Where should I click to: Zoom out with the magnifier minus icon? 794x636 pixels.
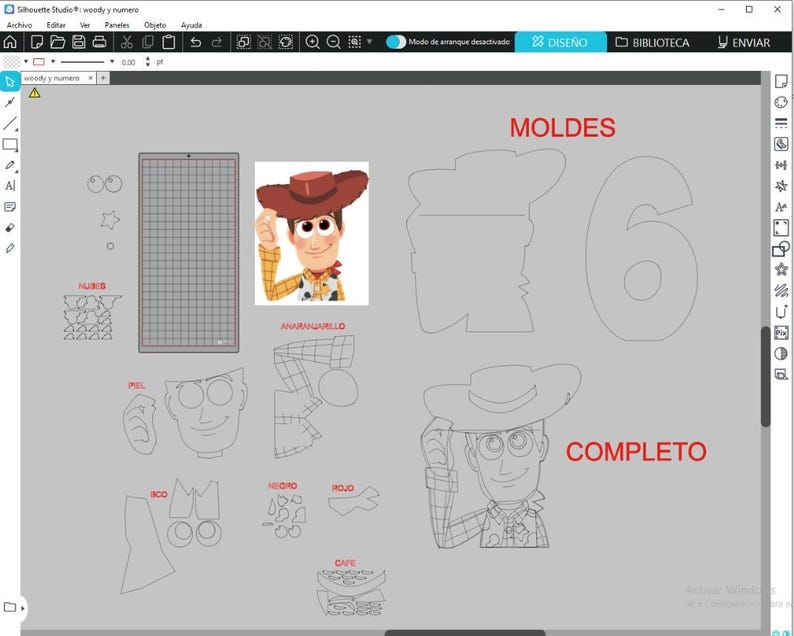[333, 42]
